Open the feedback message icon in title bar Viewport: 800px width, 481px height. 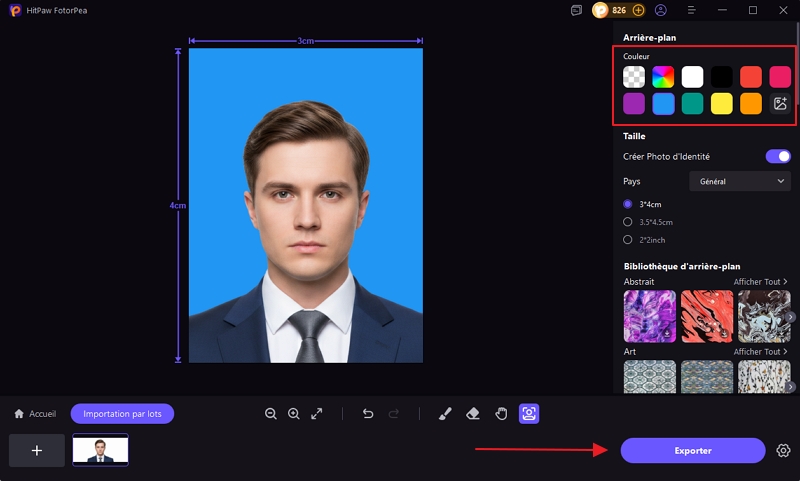coord(576,10)
